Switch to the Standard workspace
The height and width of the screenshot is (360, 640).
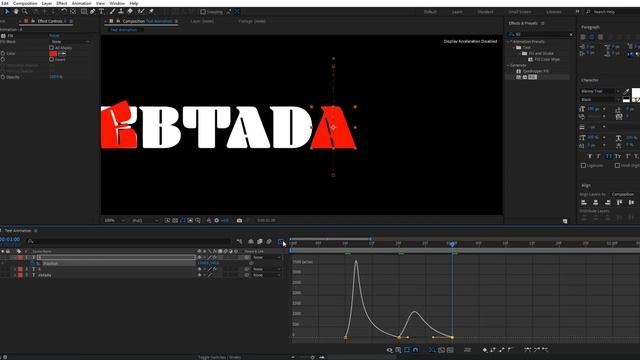click(485, 12)
